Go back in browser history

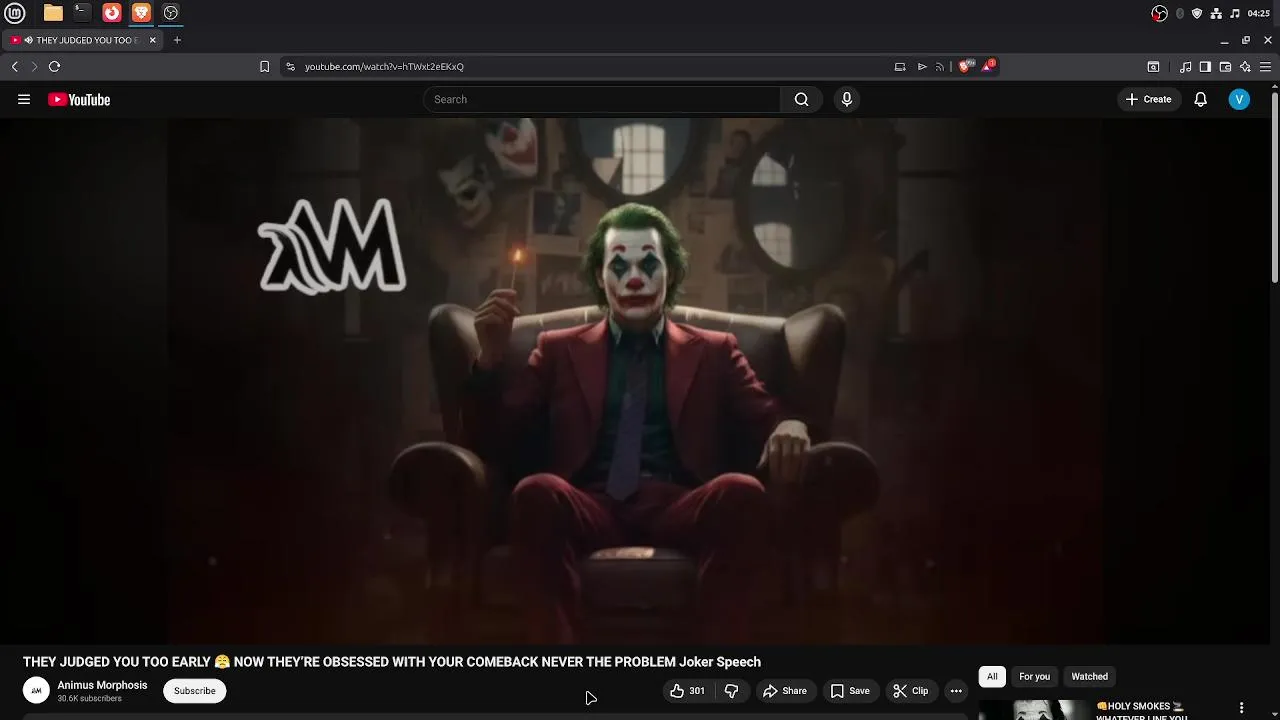pos(14,66)
